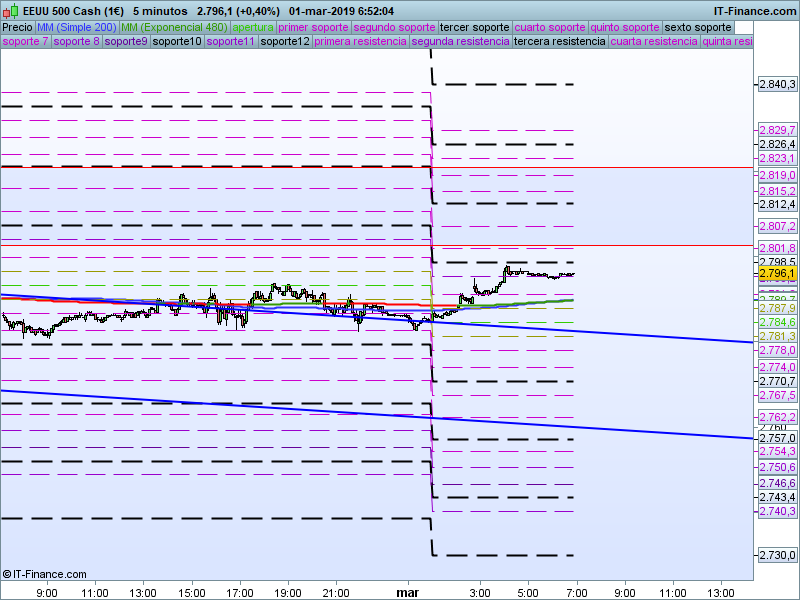Click the © IT-Finance.com copyright text

coord(41,574)
